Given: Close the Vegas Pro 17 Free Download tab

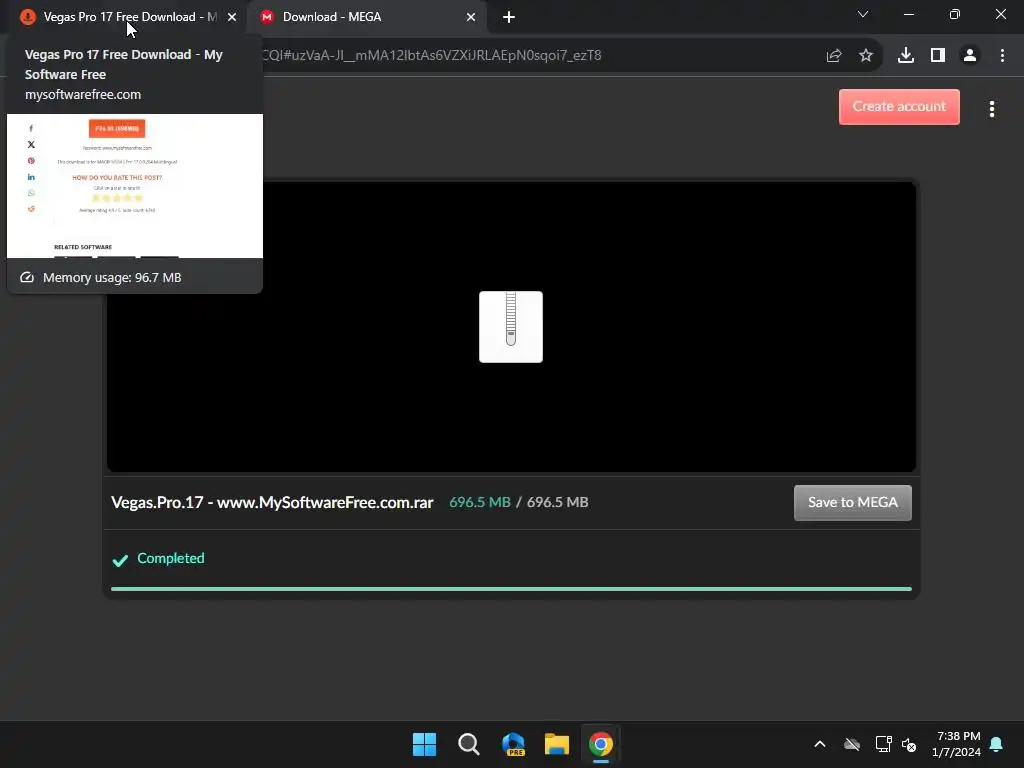Looking at the screenshot, I should coord(232,18).
